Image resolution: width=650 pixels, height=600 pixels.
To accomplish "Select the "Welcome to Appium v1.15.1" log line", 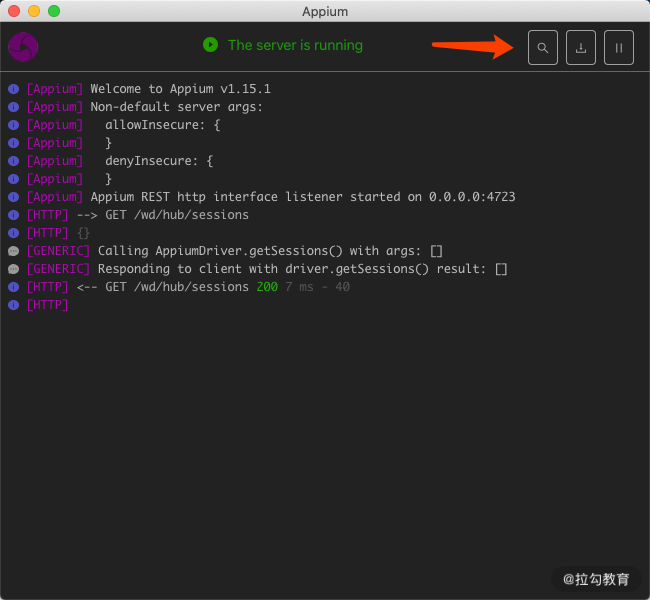I will [x=148, y=89].
